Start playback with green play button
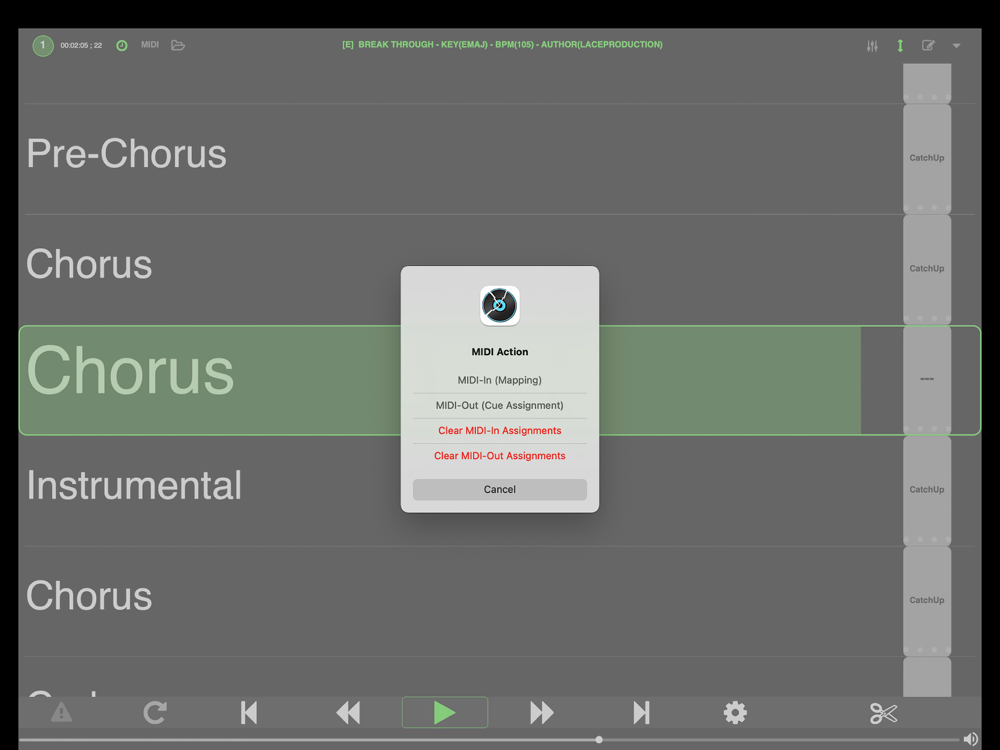The width and height of the screenshot is (1000, 750). pos(445,712)
